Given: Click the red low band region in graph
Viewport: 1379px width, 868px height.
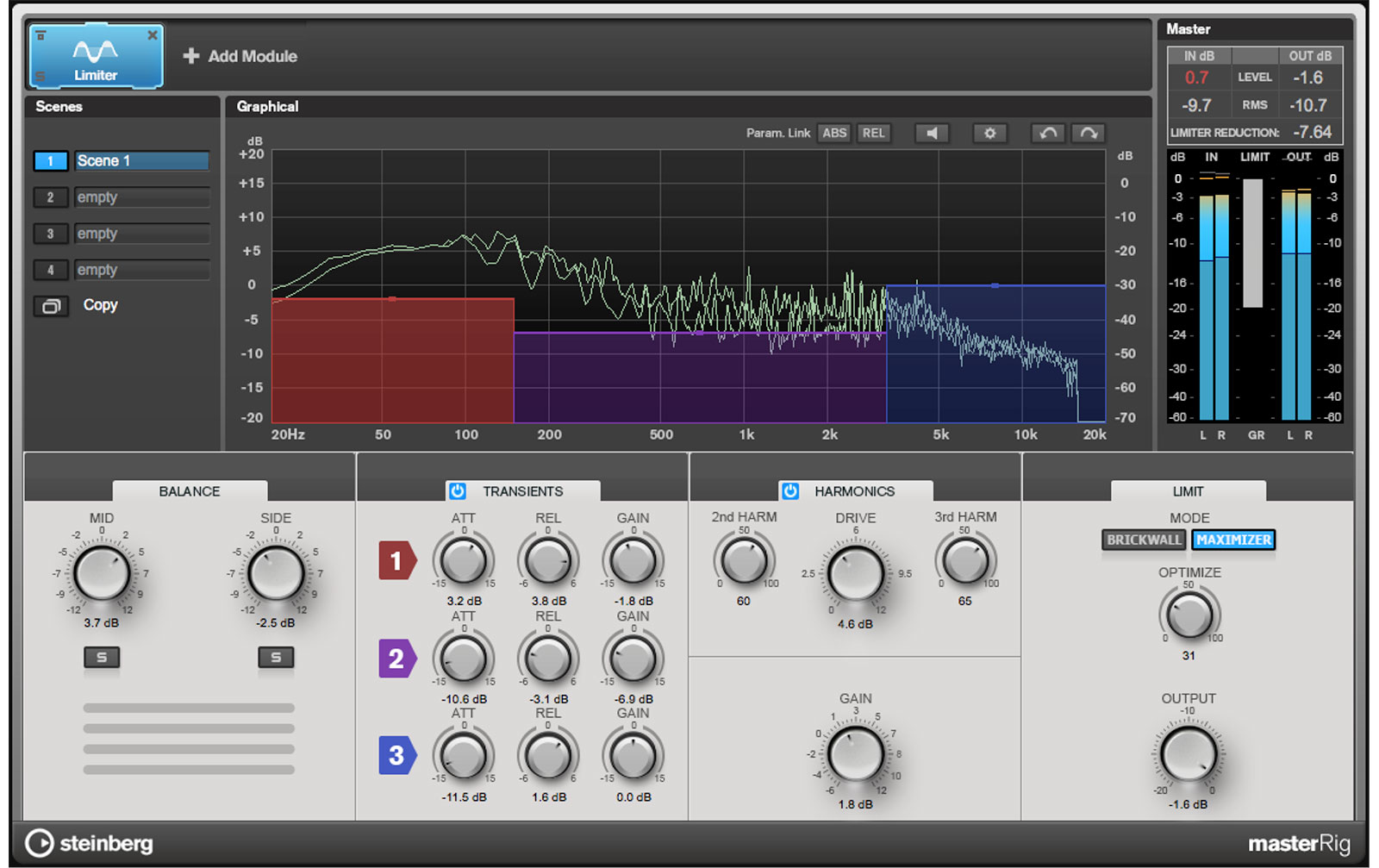Looking at the screenshot, I should 393,360.
